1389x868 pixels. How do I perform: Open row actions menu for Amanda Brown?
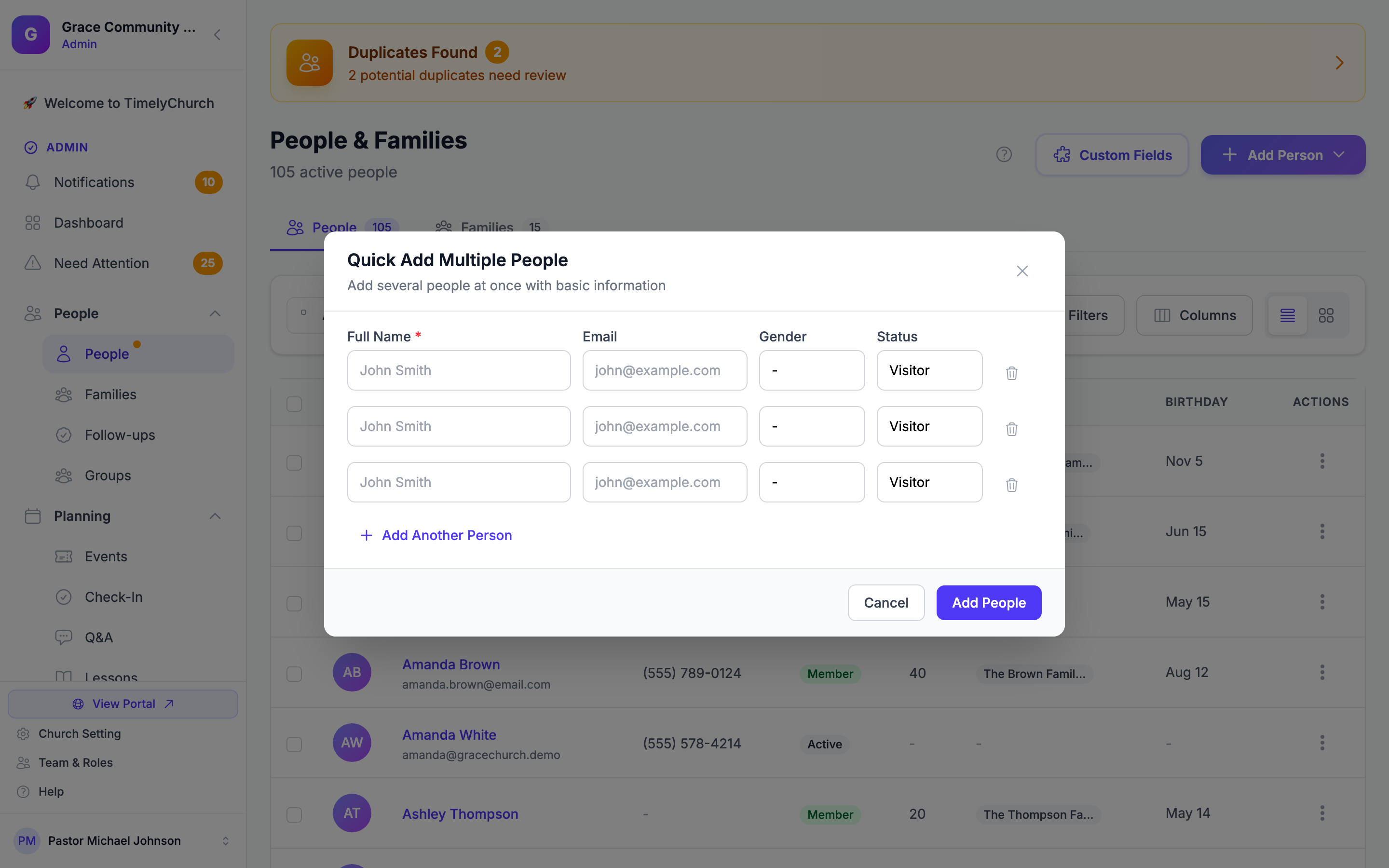click(1322, 672)
